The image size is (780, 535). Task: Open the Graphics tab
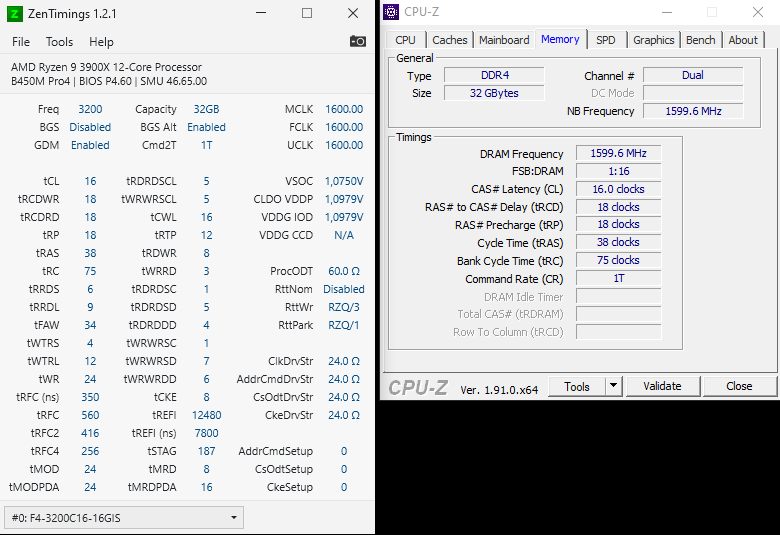pos(653,40)
